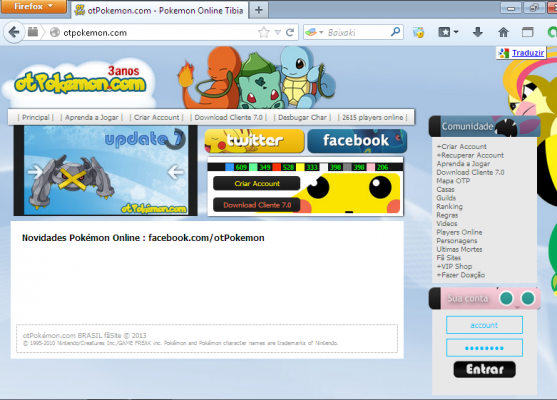Viewport: 557px width, 400px height.
Task: Click the Traduzir translate link
Action: click(528, 53)
